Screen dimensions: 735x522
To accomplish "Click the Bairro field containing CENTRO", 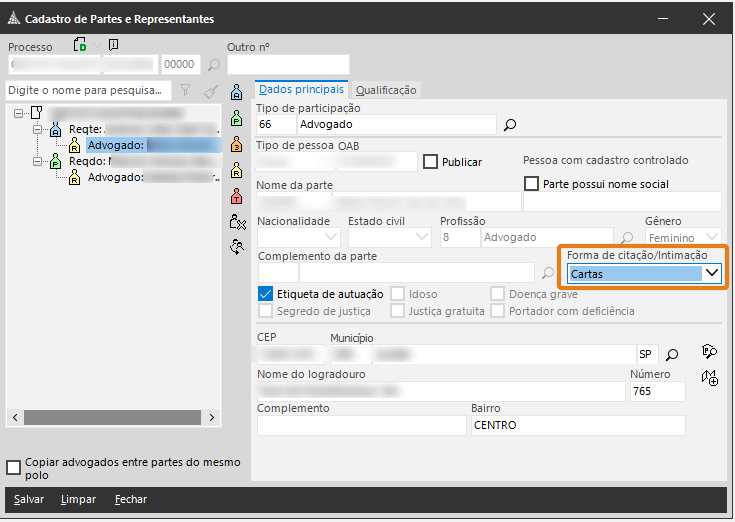I will tap(547, 425).
